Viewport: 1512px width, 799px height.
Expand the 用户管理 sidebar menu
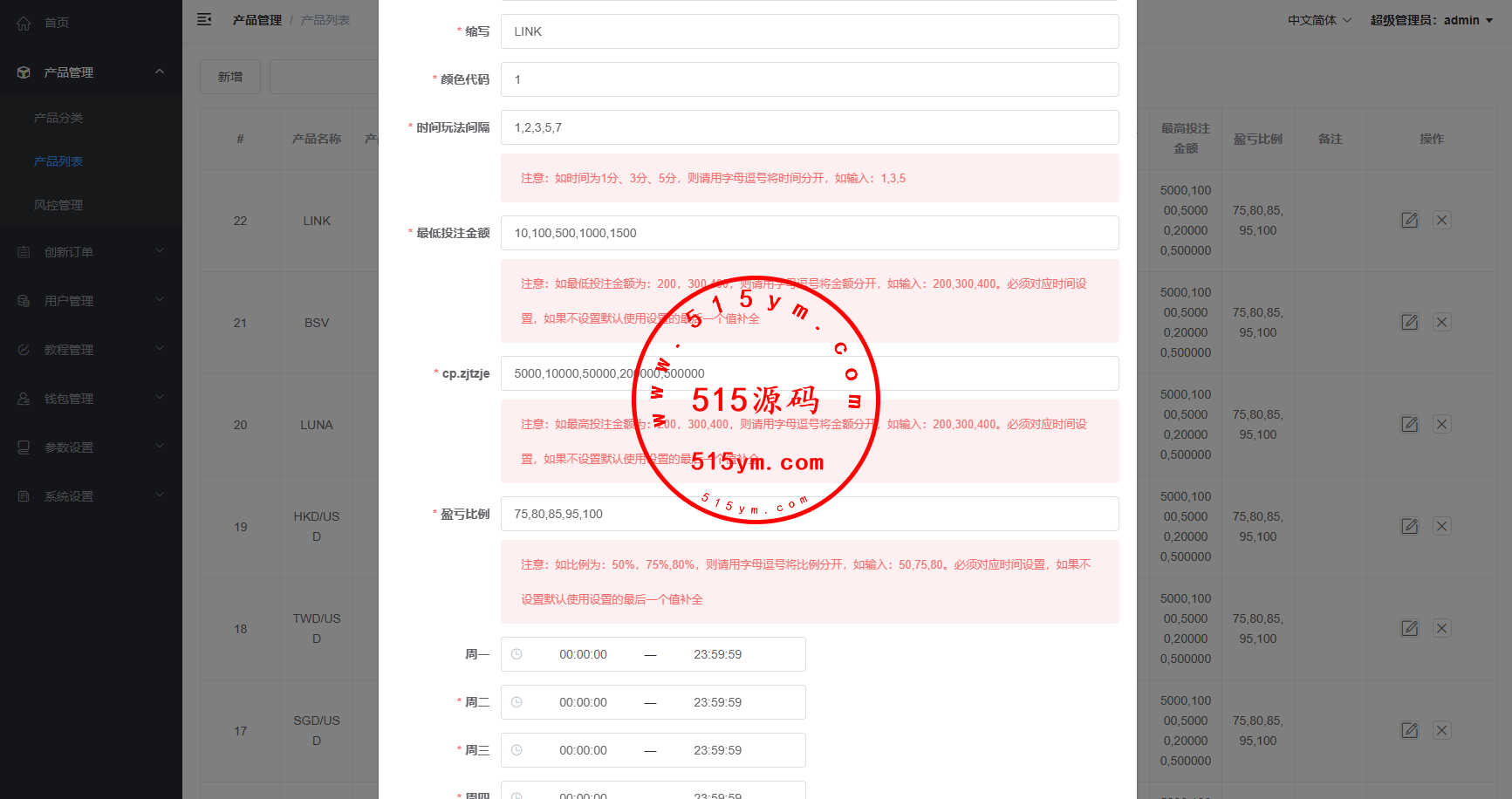pos(91,301)
